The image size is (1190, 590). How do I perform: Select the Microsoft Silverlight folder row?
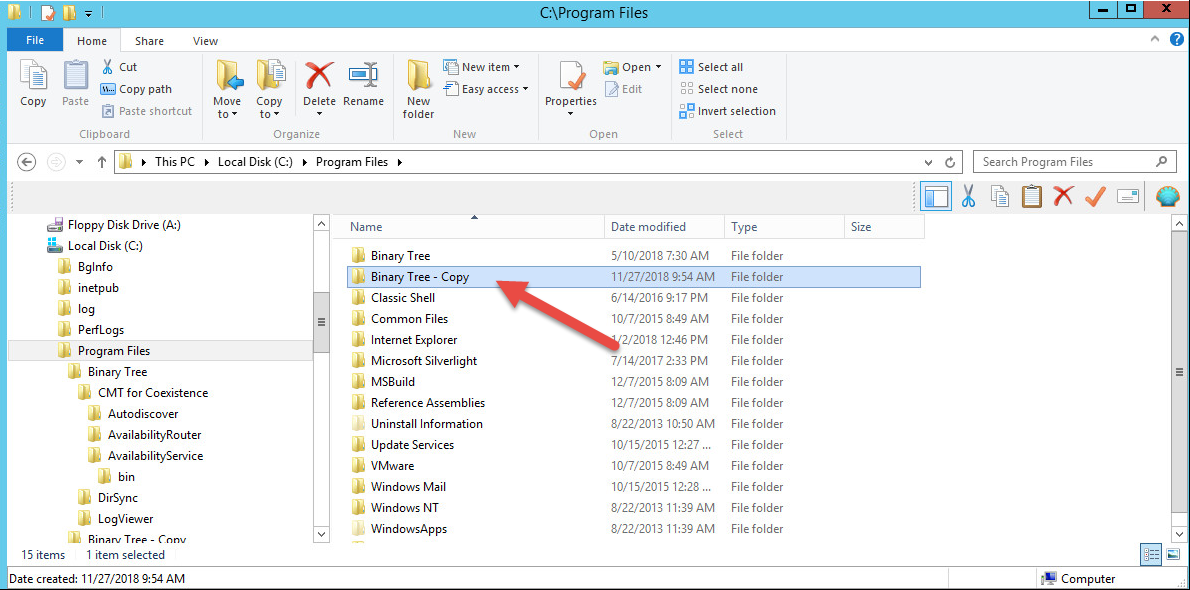(x=634, y=361)
